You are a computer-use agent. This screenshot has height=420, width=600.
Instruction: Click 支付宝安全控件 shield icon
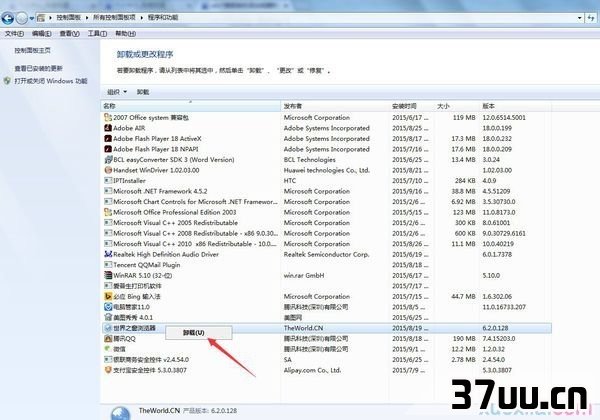coord(108,370)
